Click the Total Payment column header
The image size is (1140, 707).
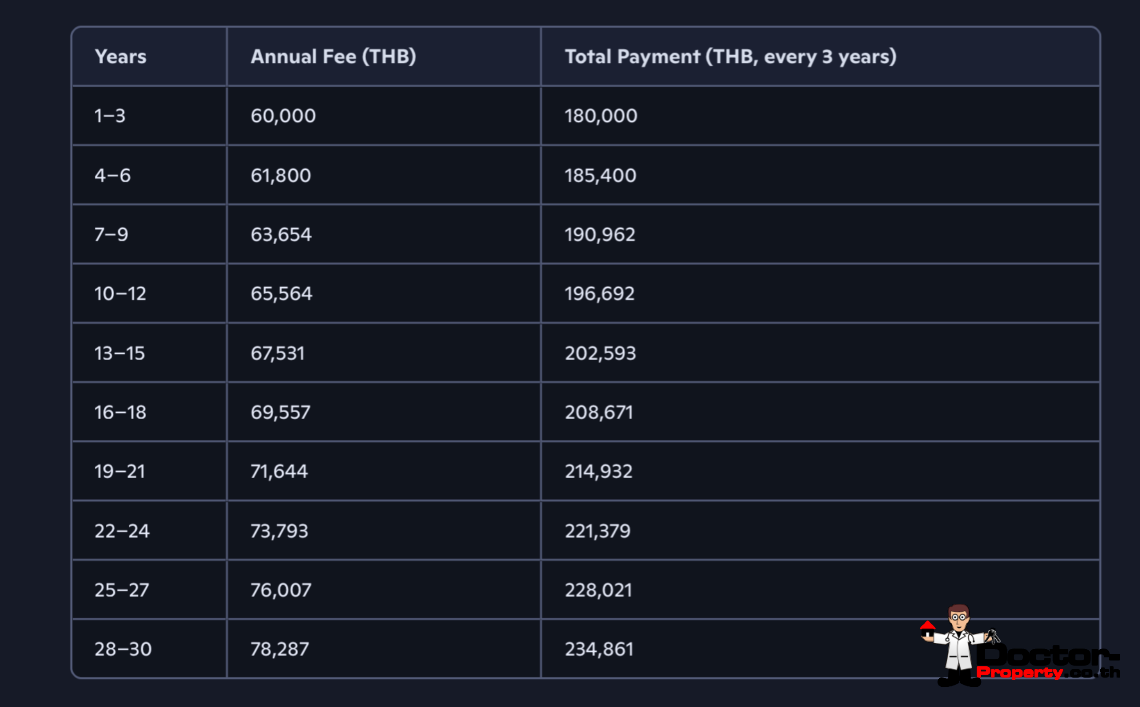(x=730, y=57)
